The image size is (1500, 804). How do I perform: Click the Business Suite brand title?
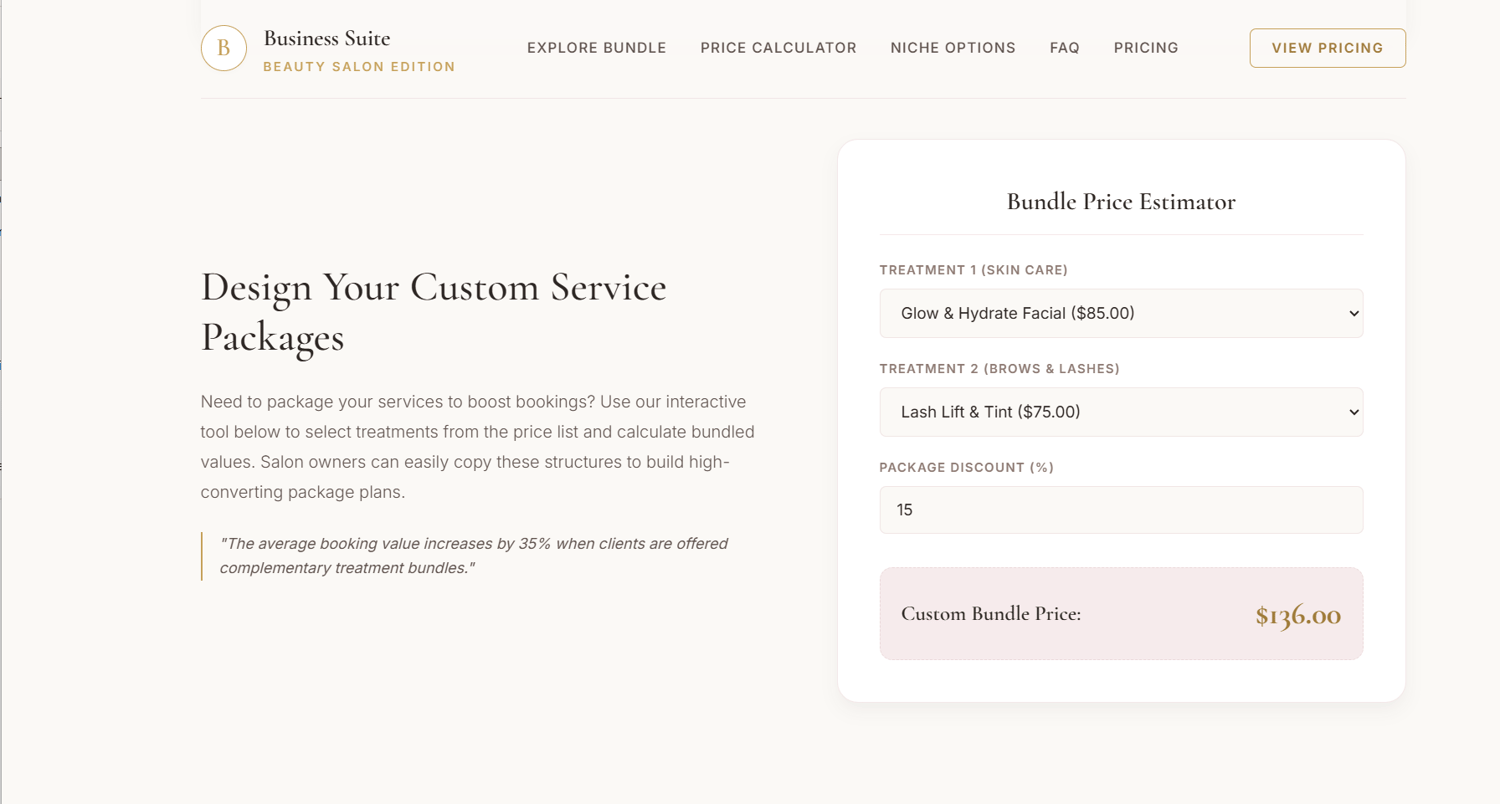click(327, 38)
